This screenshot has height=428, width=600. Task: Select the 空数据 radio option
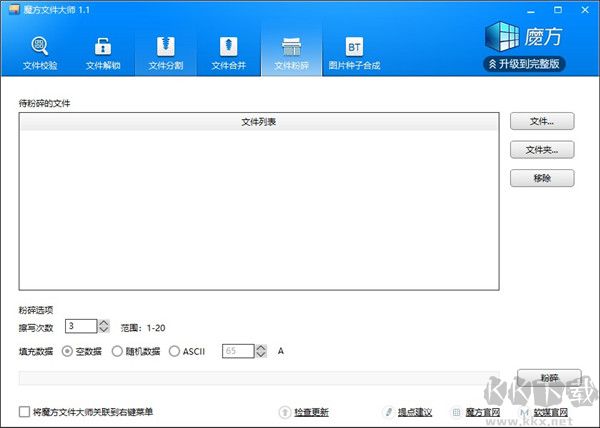[x=68, y=351]
